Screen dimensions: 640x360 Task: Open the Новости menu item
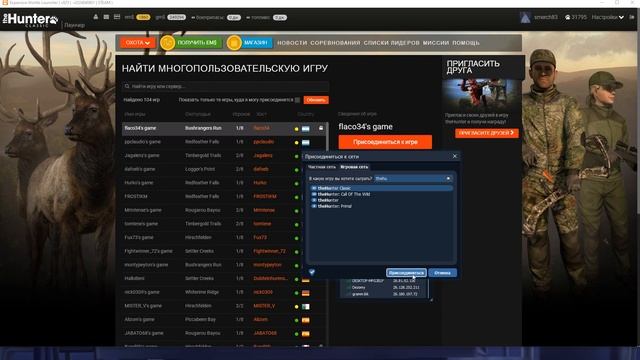(x=292, y=42)
